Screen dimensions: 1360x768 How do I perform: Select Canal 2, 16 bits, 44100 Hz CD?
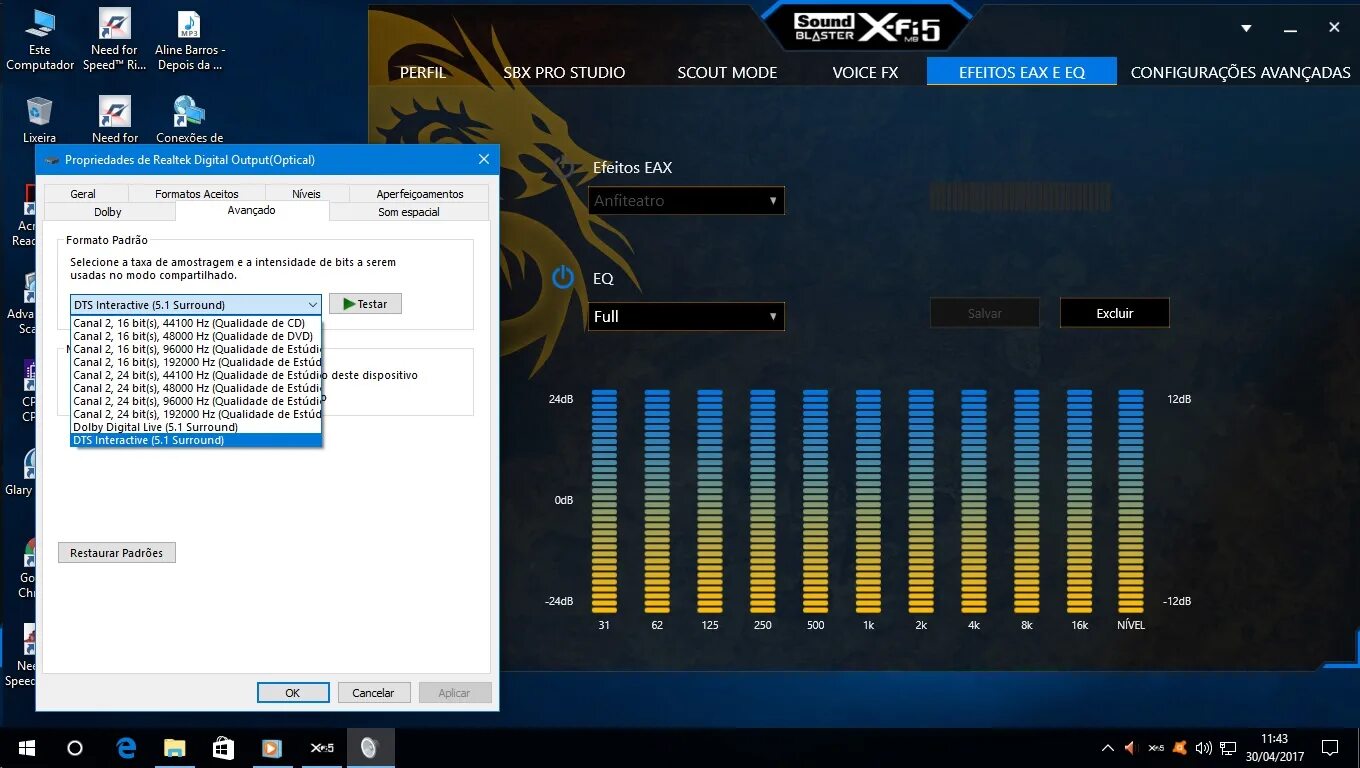tap(196, 323)
